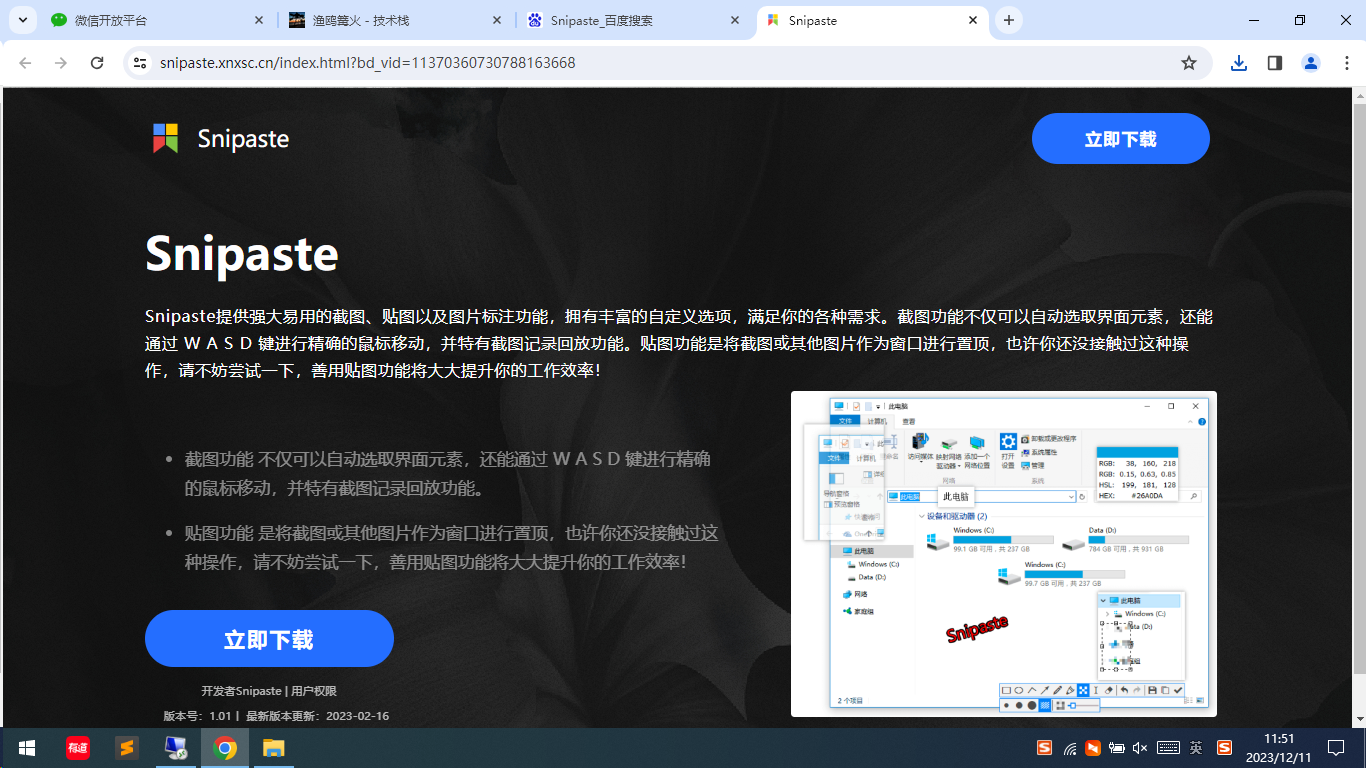This screenshot has height=768, width=1366.
Task: Bookmark this page with the star
Action: (x=1189, y=63)
